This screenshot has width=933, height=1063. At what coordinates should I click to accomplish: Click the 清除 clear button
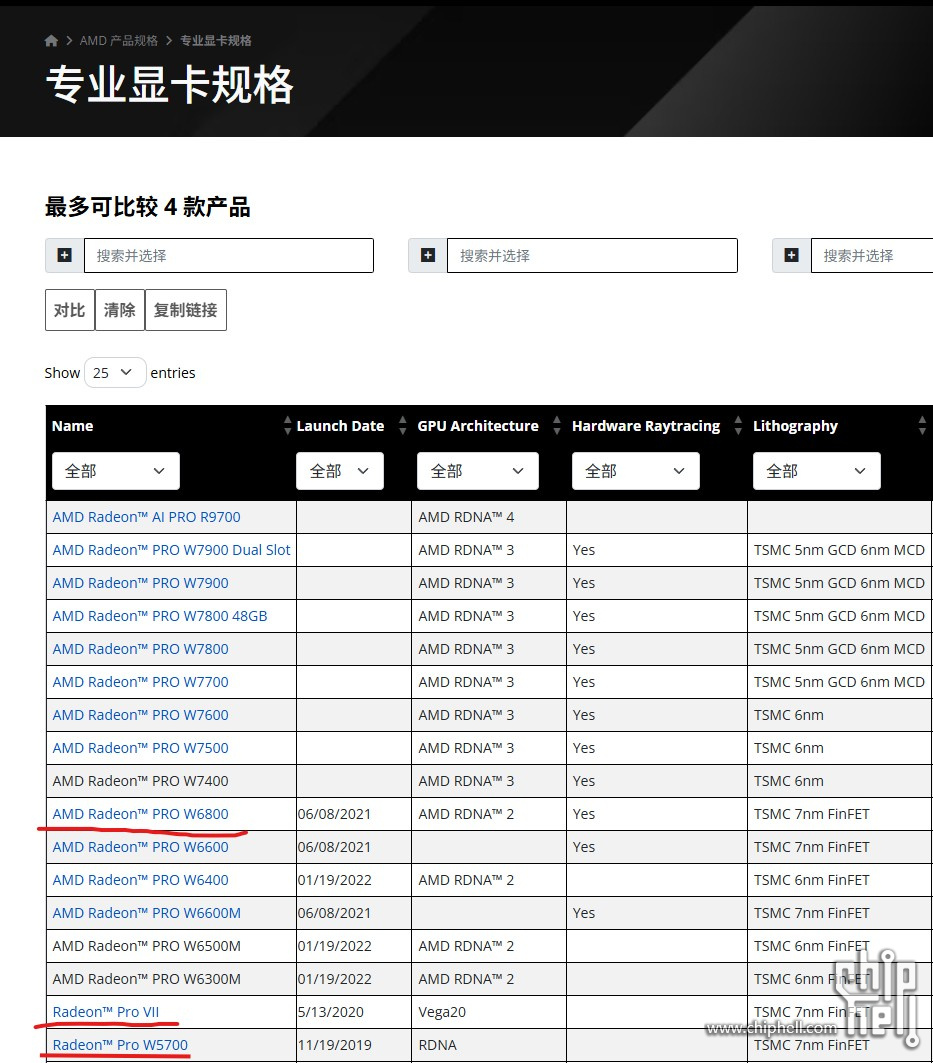[x=120, y=310]
